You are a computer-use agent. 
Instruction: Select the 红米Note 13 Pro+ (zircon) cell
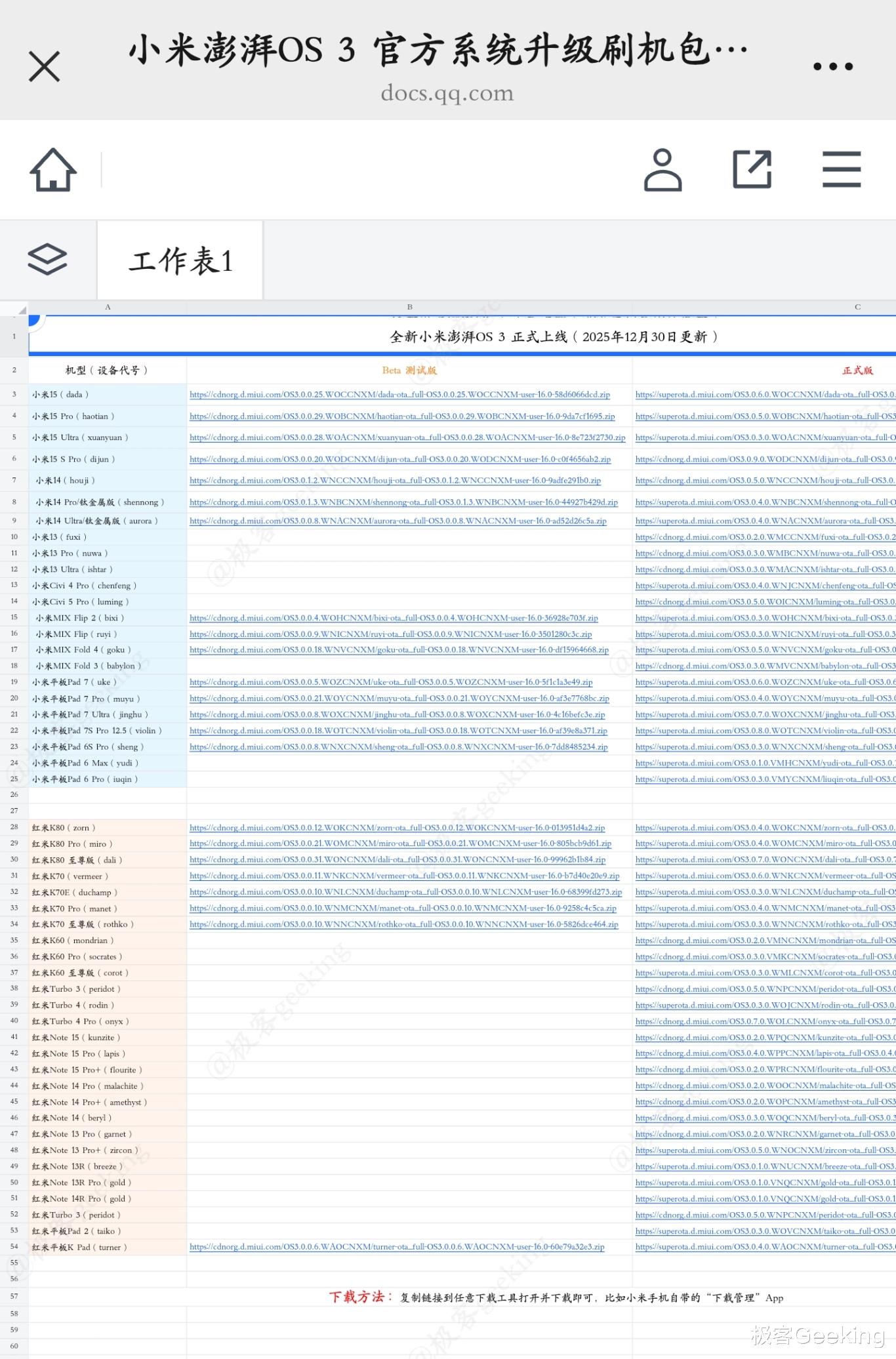(108, 1150)
